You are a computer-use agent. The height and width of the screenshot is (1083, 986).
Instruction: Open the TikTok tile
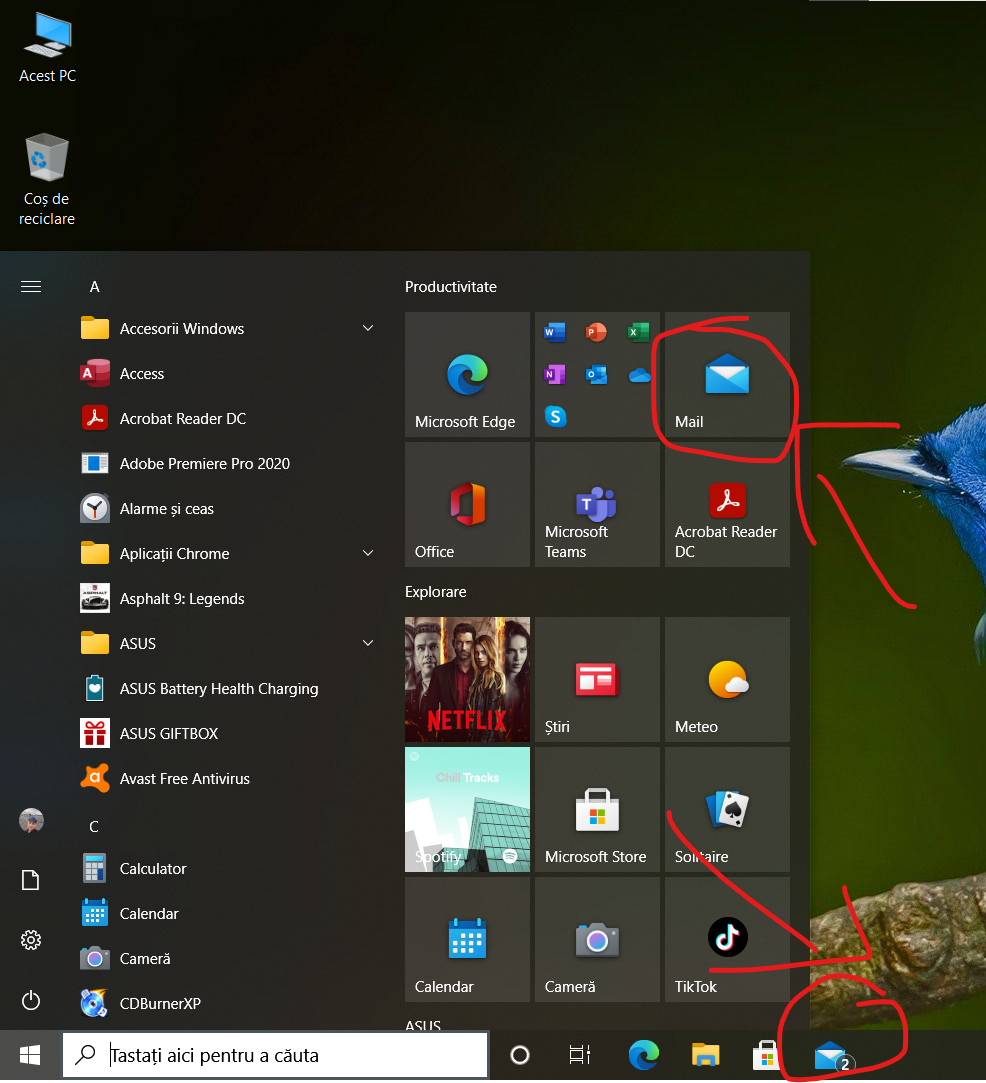pyautogui.click(x=727, y=939)
